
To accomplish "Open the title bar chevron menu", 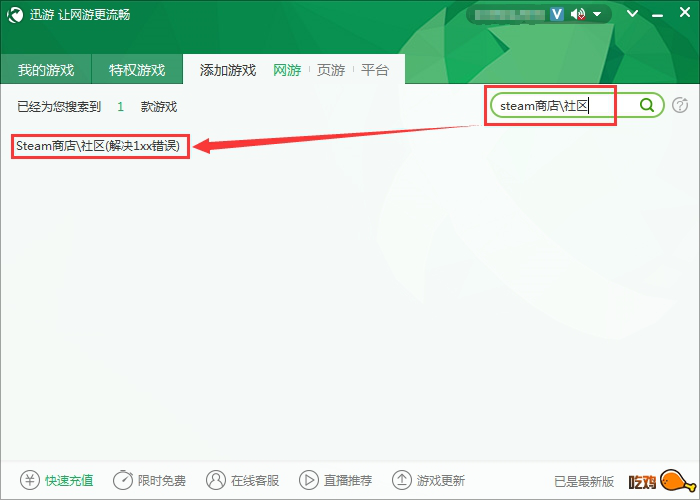I will (x=632, y=13).
